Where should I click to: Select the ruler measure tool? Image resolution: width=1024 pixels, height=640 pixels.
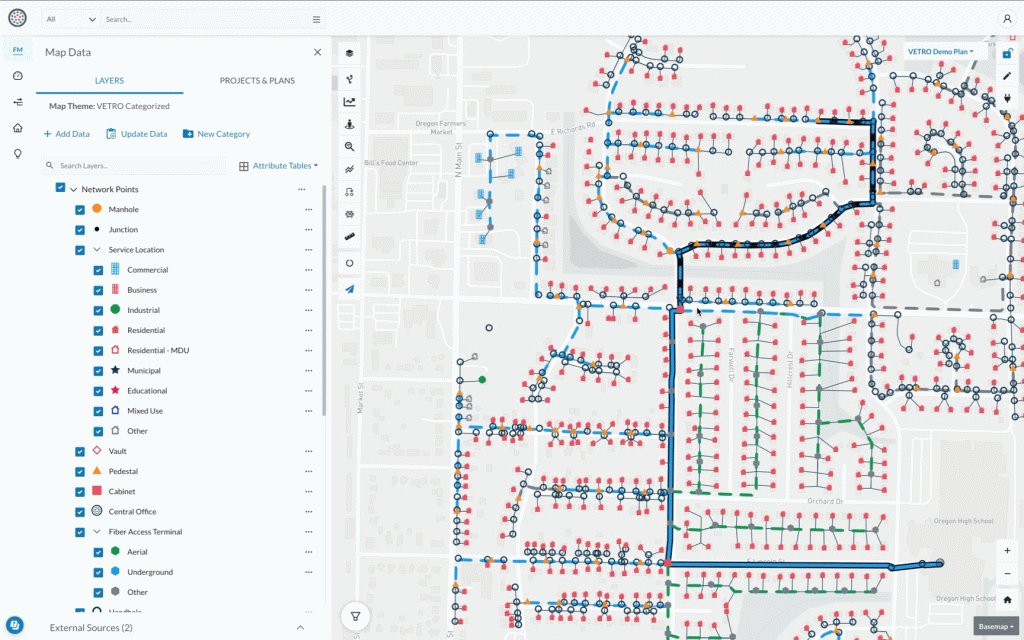(x=349, y=236)
